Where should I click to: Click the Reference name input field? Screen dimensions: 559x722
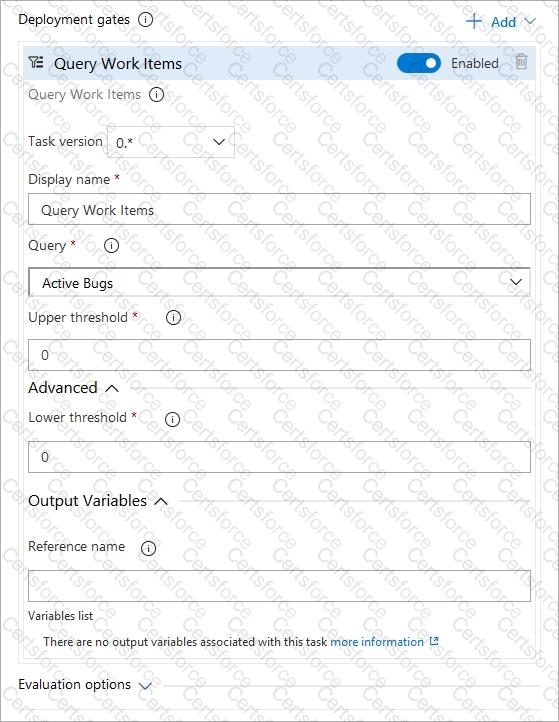(x=280, y=586)
